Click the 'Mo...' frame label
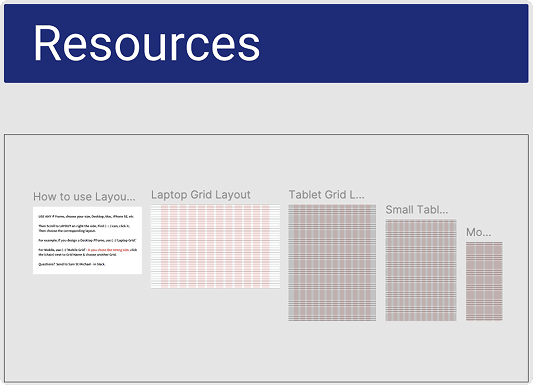 (478, 232)
